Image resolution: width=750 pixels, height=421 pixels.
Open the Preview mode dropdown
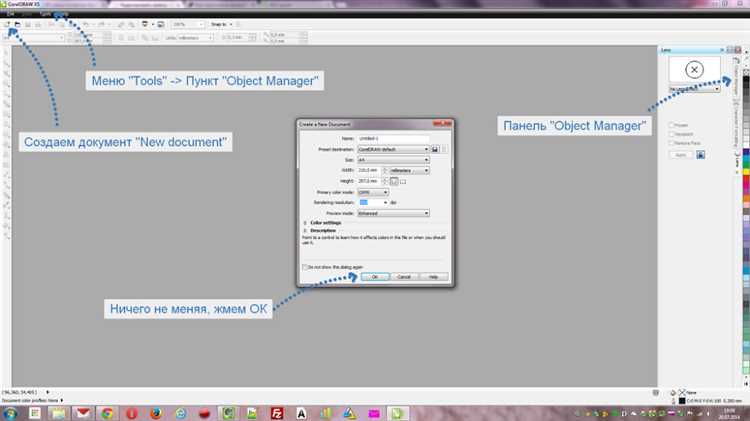pyautogui.click(x=393, y=213)
